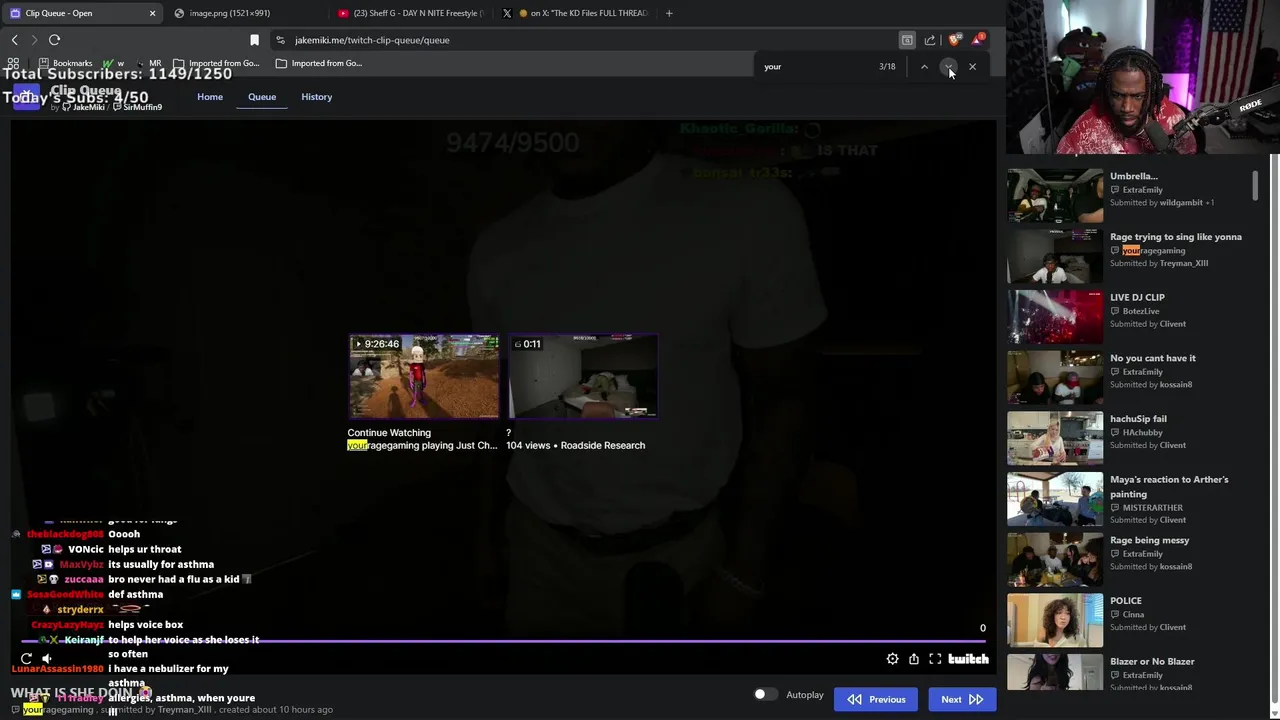
Task: Click the Brave Rewards triangle icon
Action: 978,40
